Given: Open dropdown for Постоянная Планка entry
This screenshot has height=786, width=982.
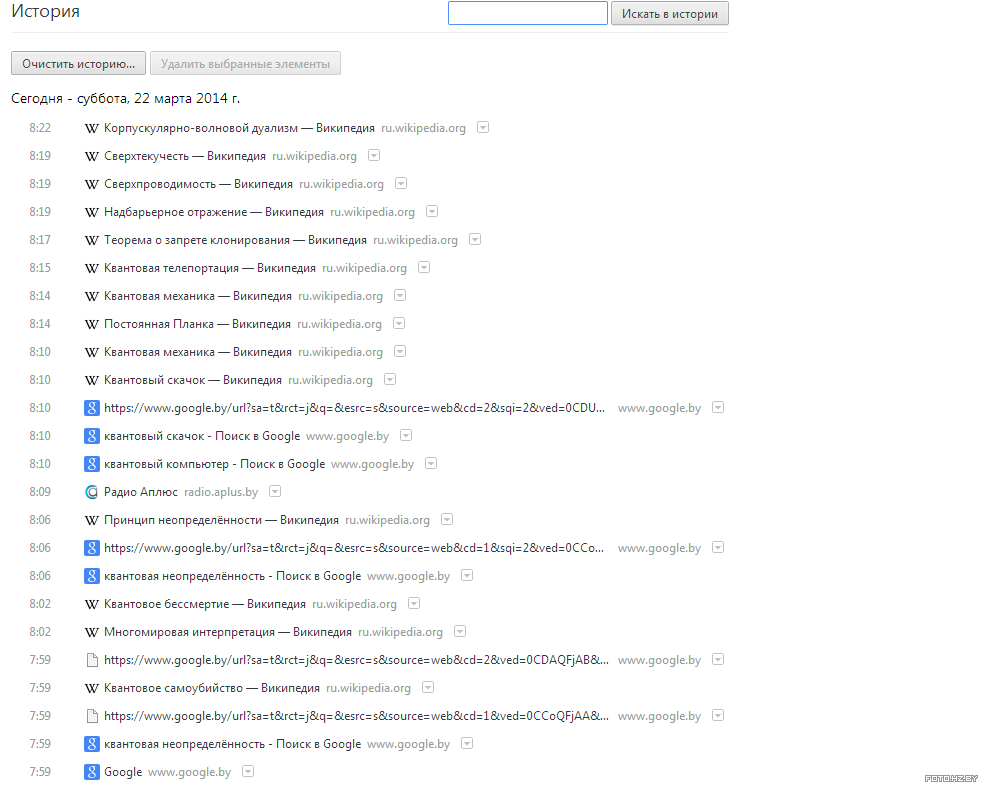Looking at the screenshot, I should [x=399, y=323].
